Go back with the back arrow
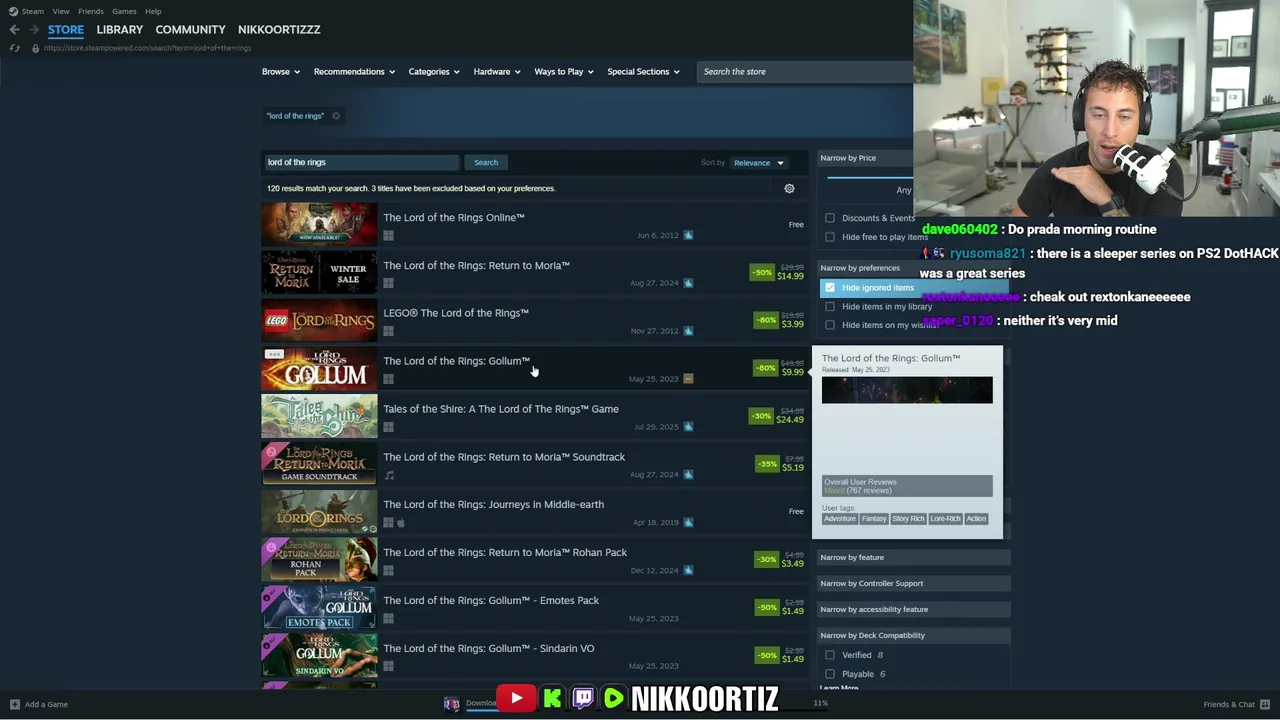The image size is (1280, 720). (x=14, y=29)
